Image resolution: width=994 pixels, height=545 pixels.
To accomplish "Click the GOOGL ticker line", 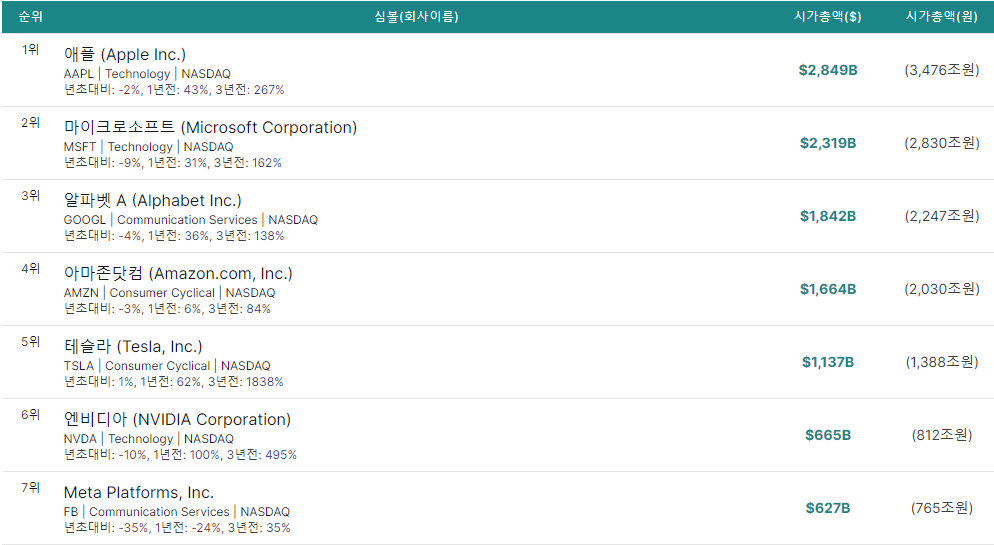I will click(x=191, y=219).
